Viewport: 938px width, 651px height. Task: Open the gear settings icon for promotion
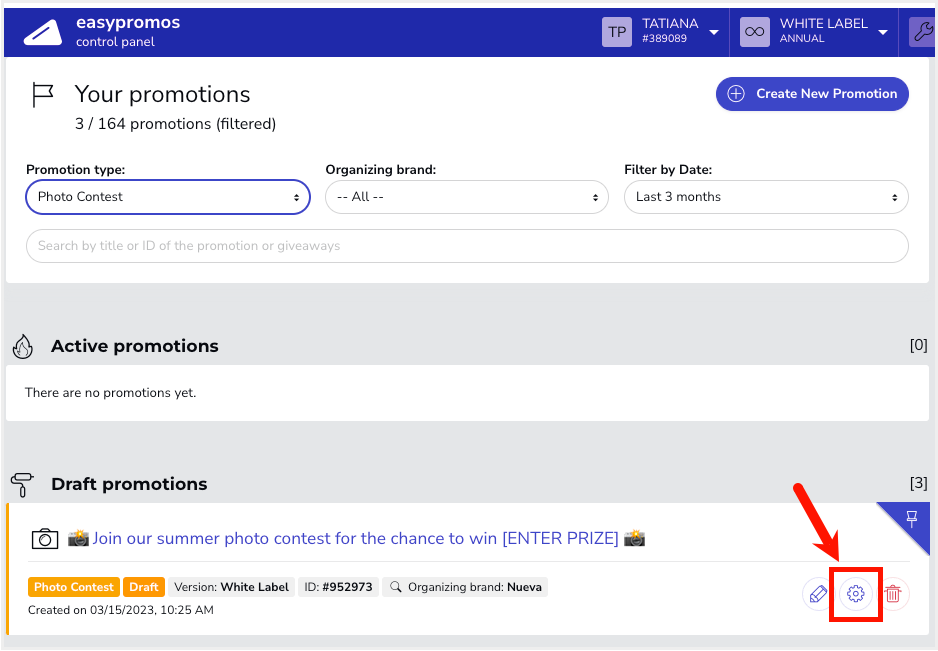pos(855,594)
